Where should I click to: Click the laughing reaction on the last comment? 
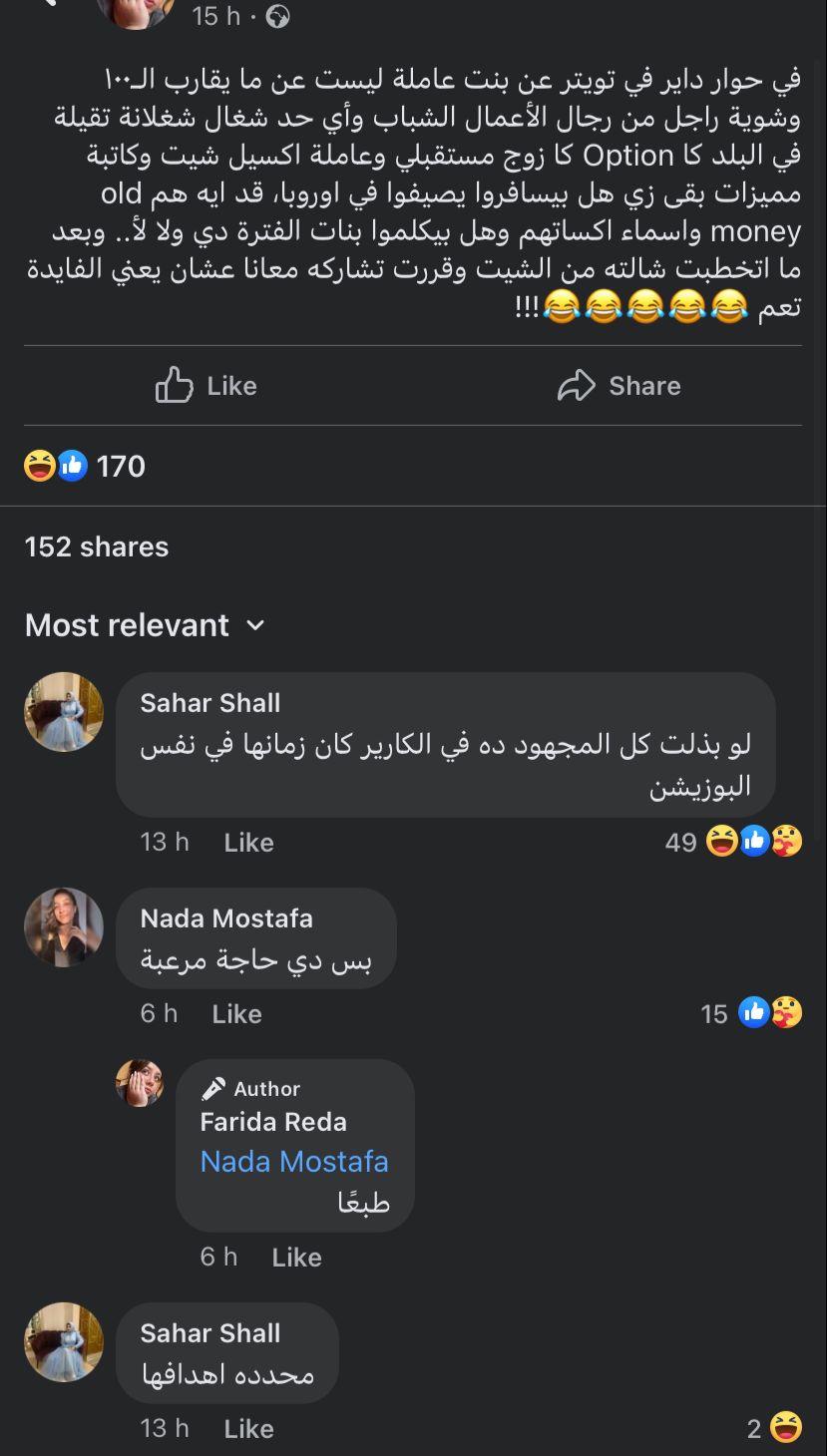point(786,1428)
